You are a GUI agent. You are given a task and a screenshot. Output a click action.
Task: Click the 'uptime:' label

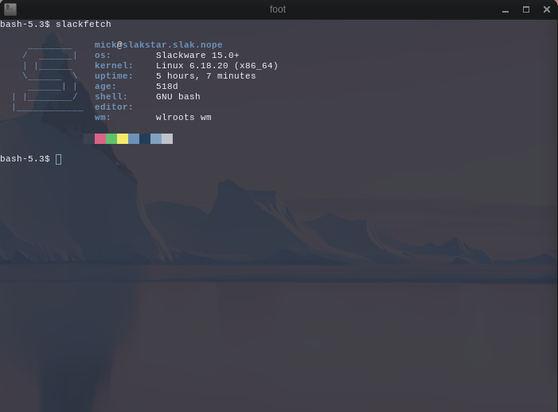coord(114,76)
